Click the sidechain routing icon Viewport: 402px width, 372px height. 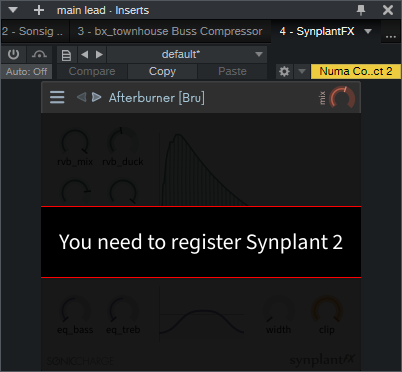pyautogui.click(x=39, y=54)
